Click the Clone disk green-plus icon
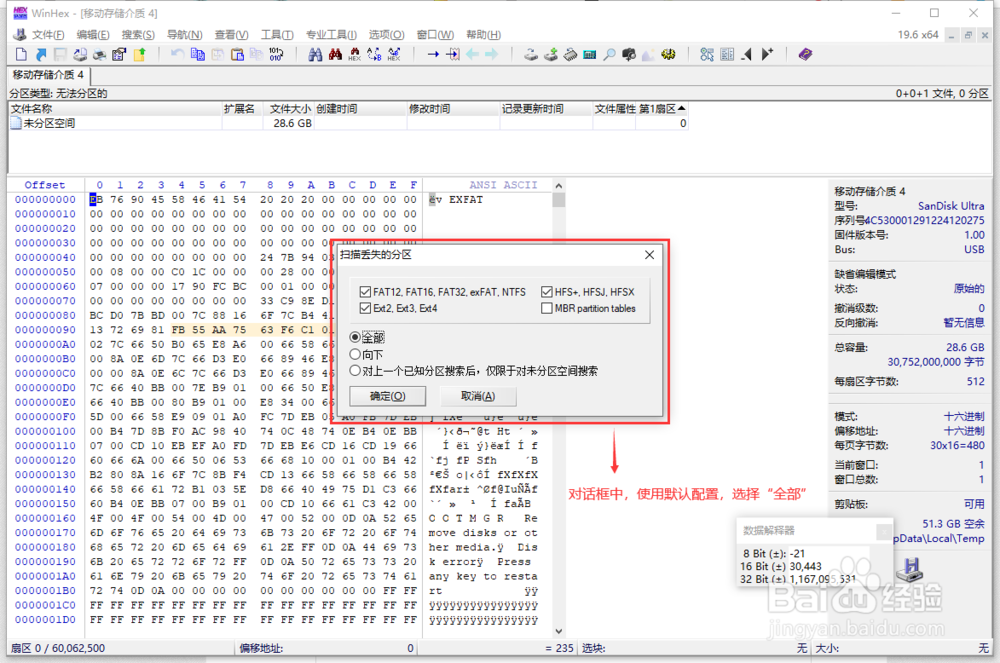This screenshot has height=663, width=1000. point(550,54)
